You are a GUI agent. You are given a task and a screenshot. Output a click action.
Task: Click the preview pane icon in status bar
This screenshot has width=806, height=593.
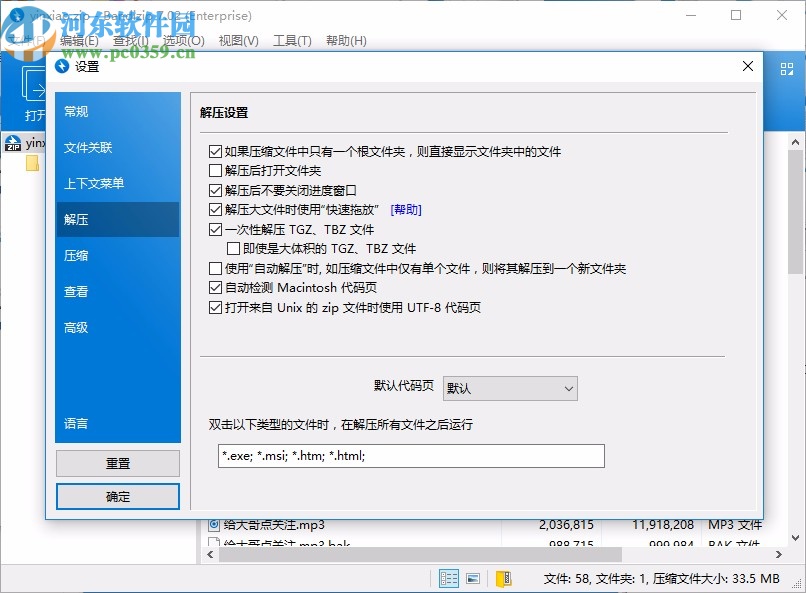click(x=473, y=578)
